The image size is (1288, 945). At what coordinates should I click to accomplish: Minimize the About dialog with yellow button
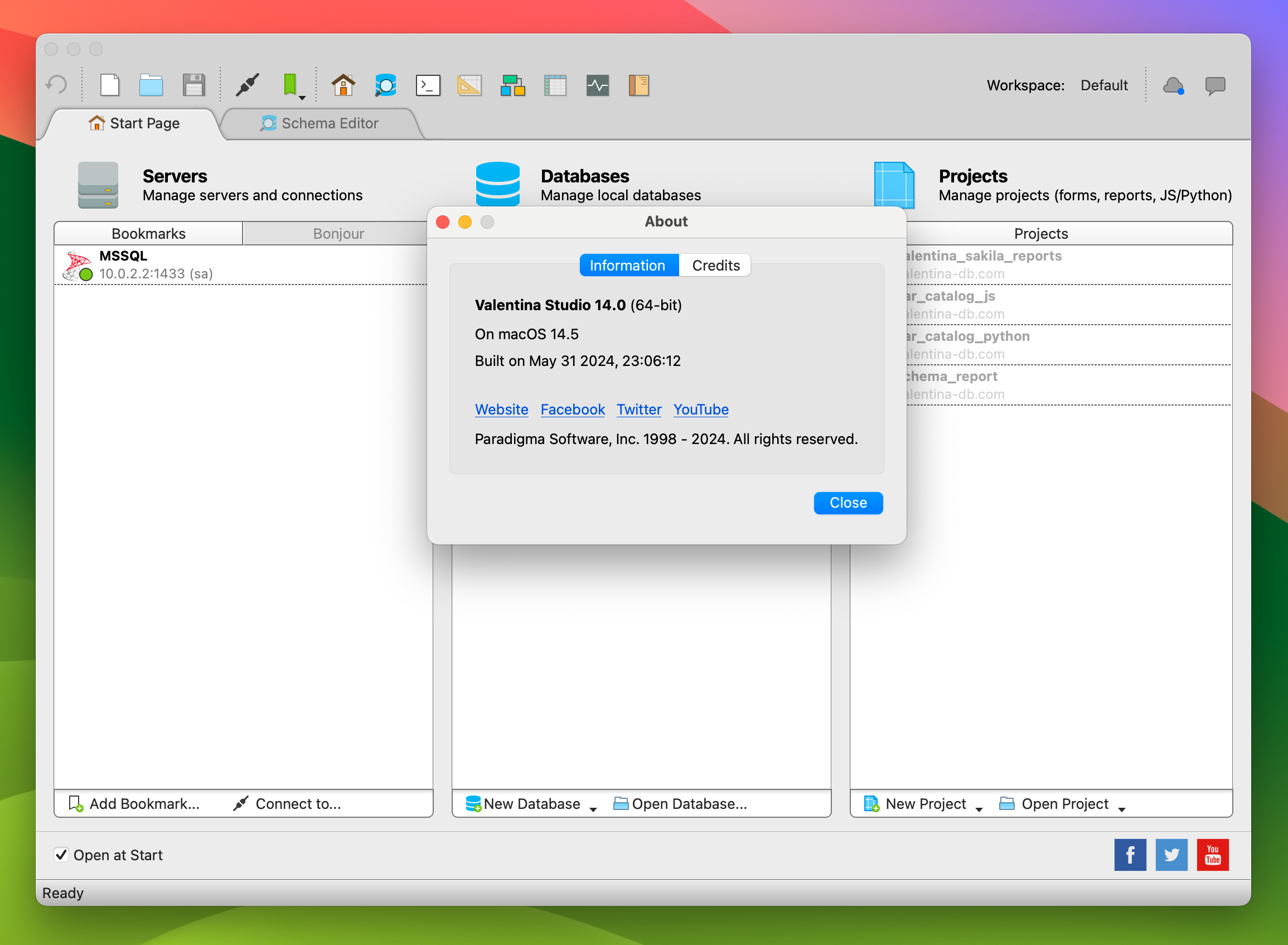click(465, 222)
